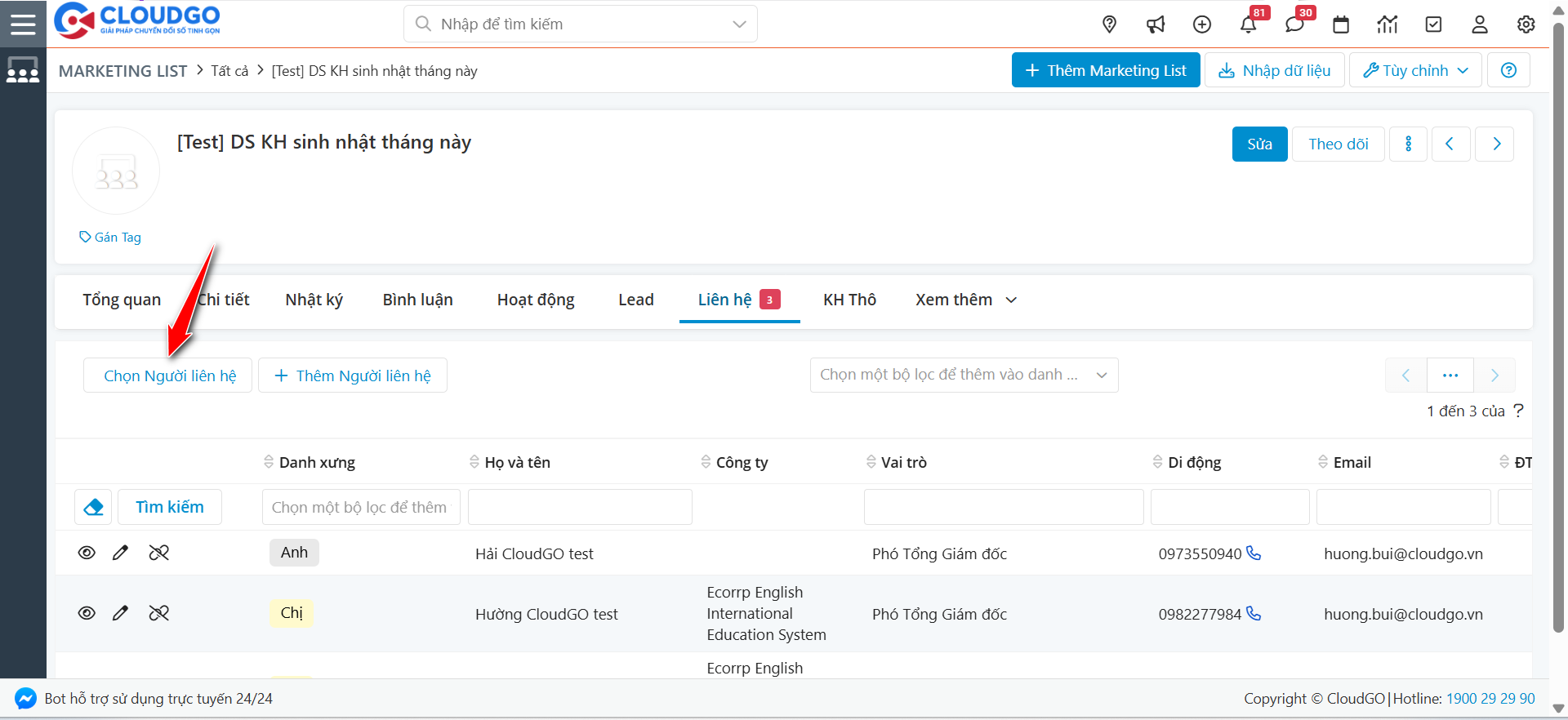Sort by Họ và tên column
1568x720 pixels.
(x=516, y=462)
